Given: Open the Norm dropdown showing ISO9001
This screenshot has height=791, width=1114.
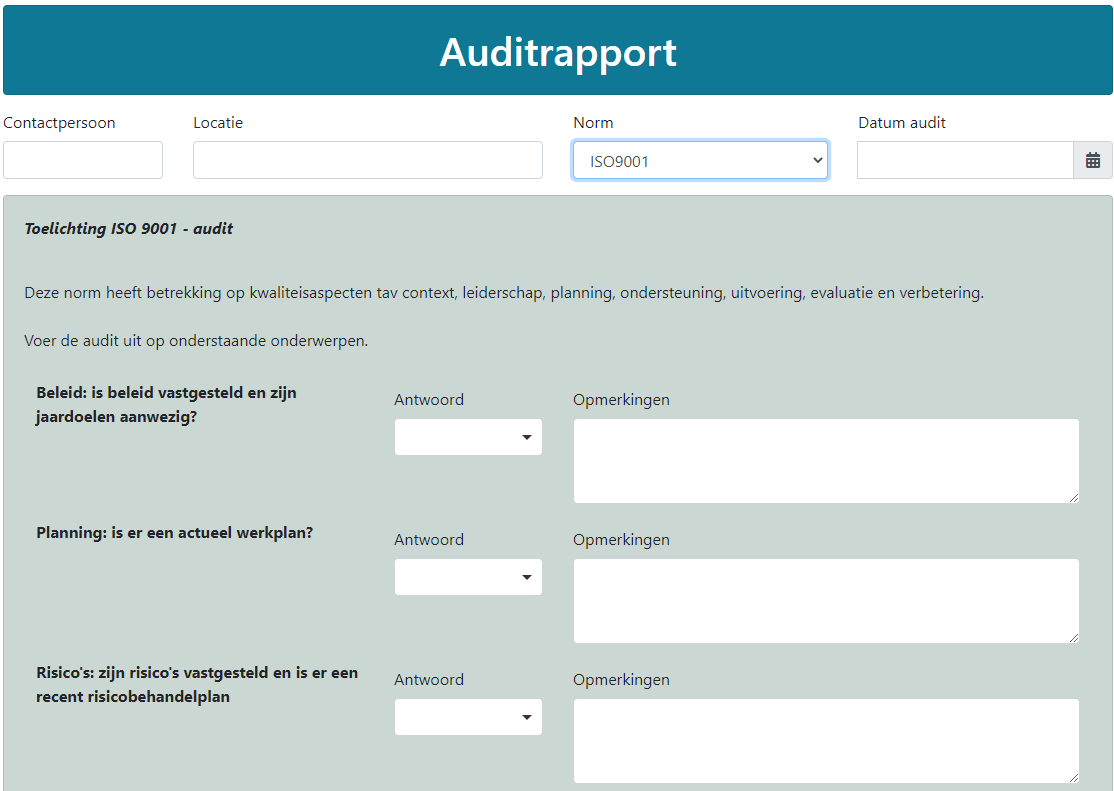Looking at the screenshot, I should point(699,160).
